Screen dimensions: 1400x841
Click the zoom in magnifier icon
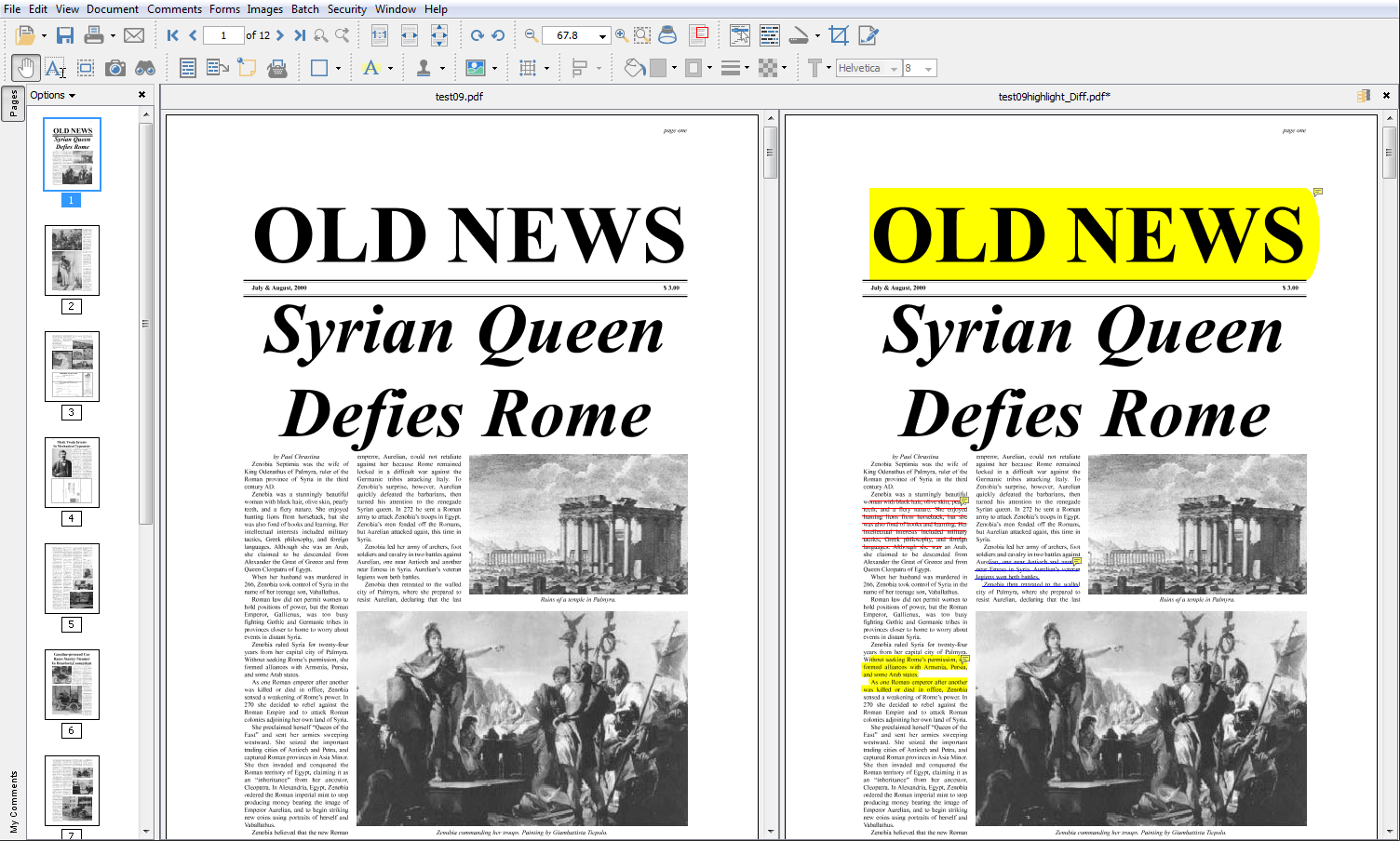621,35
